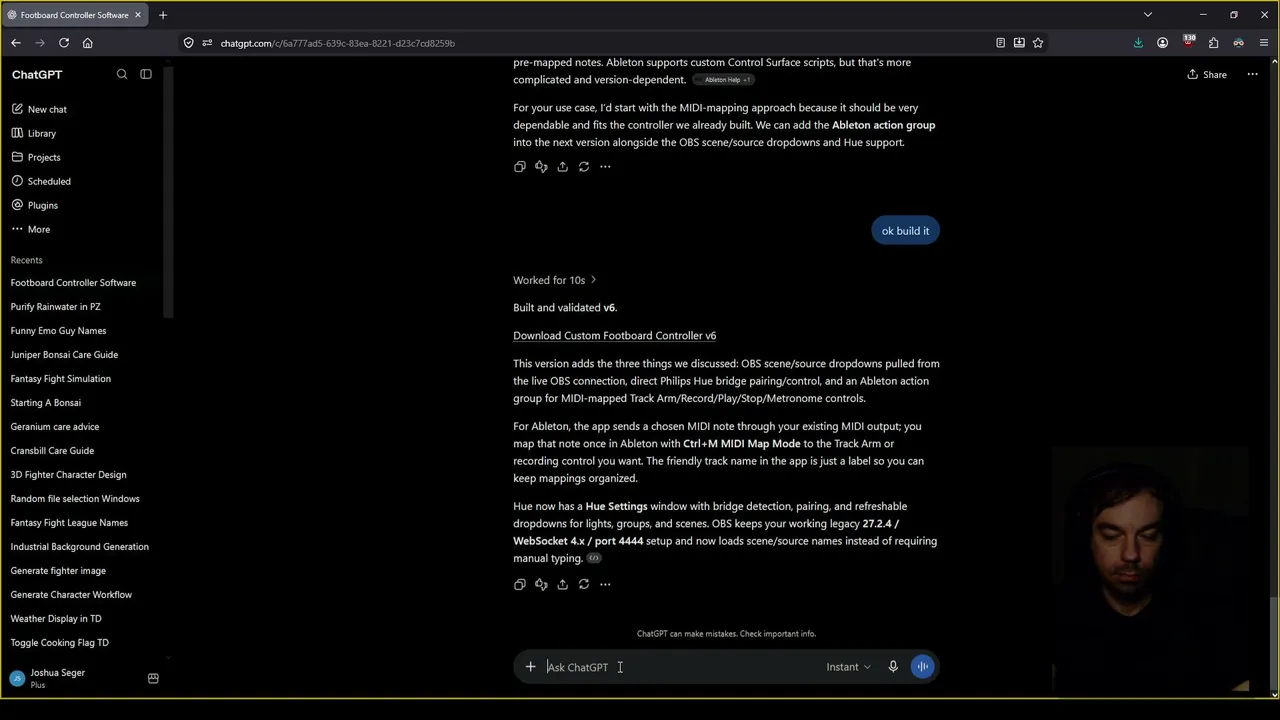The height and width of the screenshot is (720, 1280).
Task: Click the plus attach button in composer
Action: 530,667
